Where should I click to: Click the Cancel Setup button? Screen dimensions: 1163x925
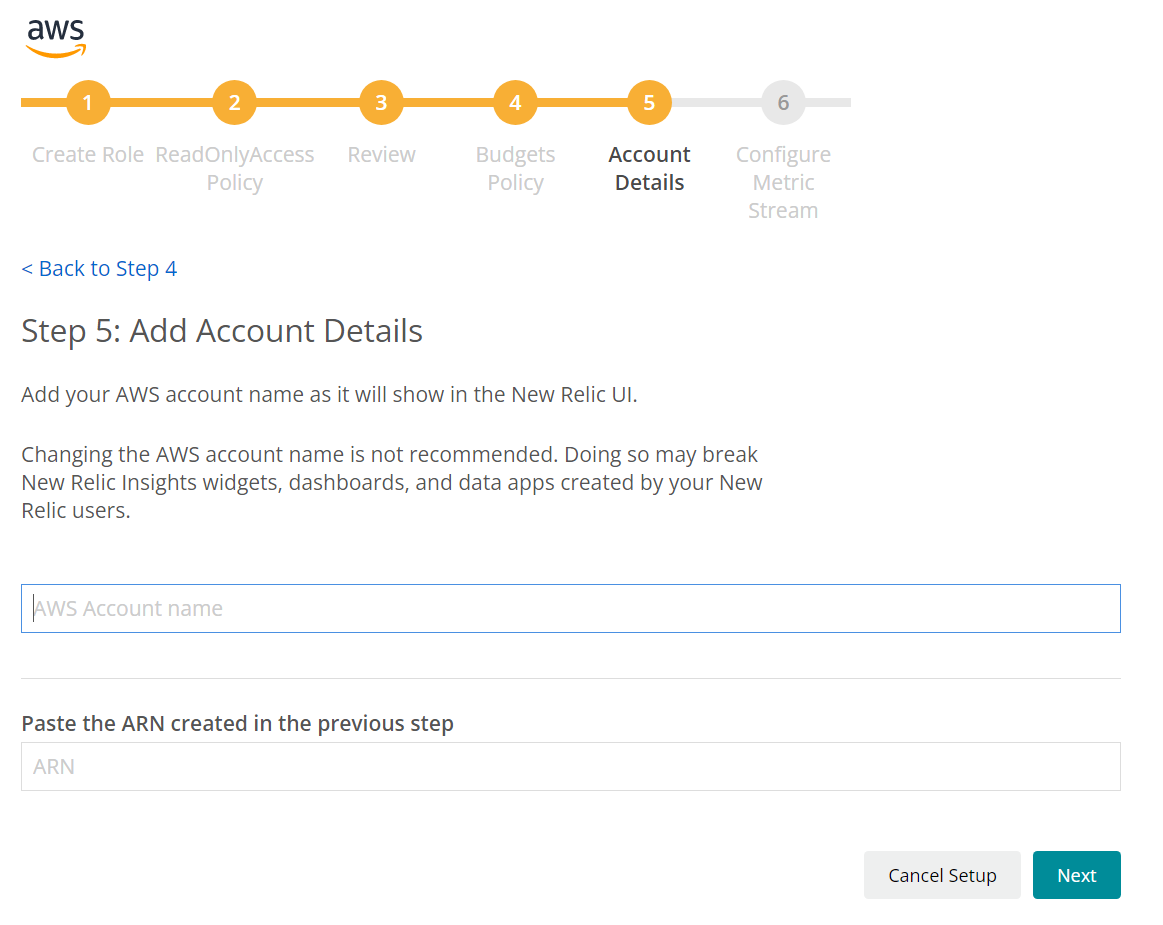[942, 875]
